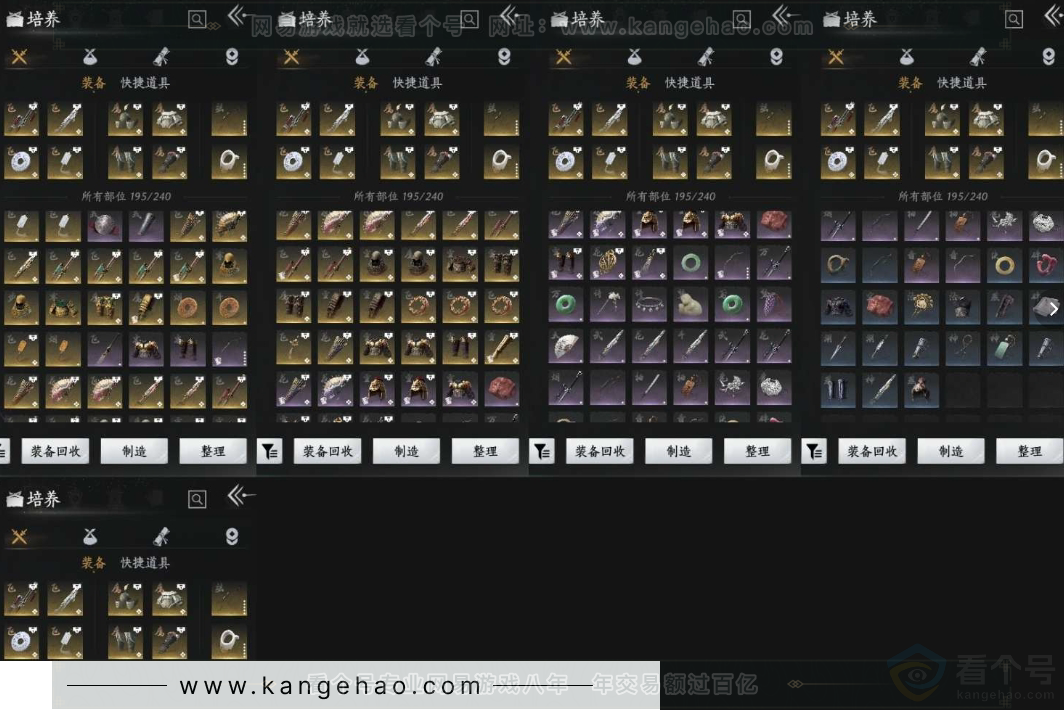The image size is (1064, 710).
Task: Switch to the 快捷道具 tab in the third panel
Action: pyautogui.click(x=689, y=83)
